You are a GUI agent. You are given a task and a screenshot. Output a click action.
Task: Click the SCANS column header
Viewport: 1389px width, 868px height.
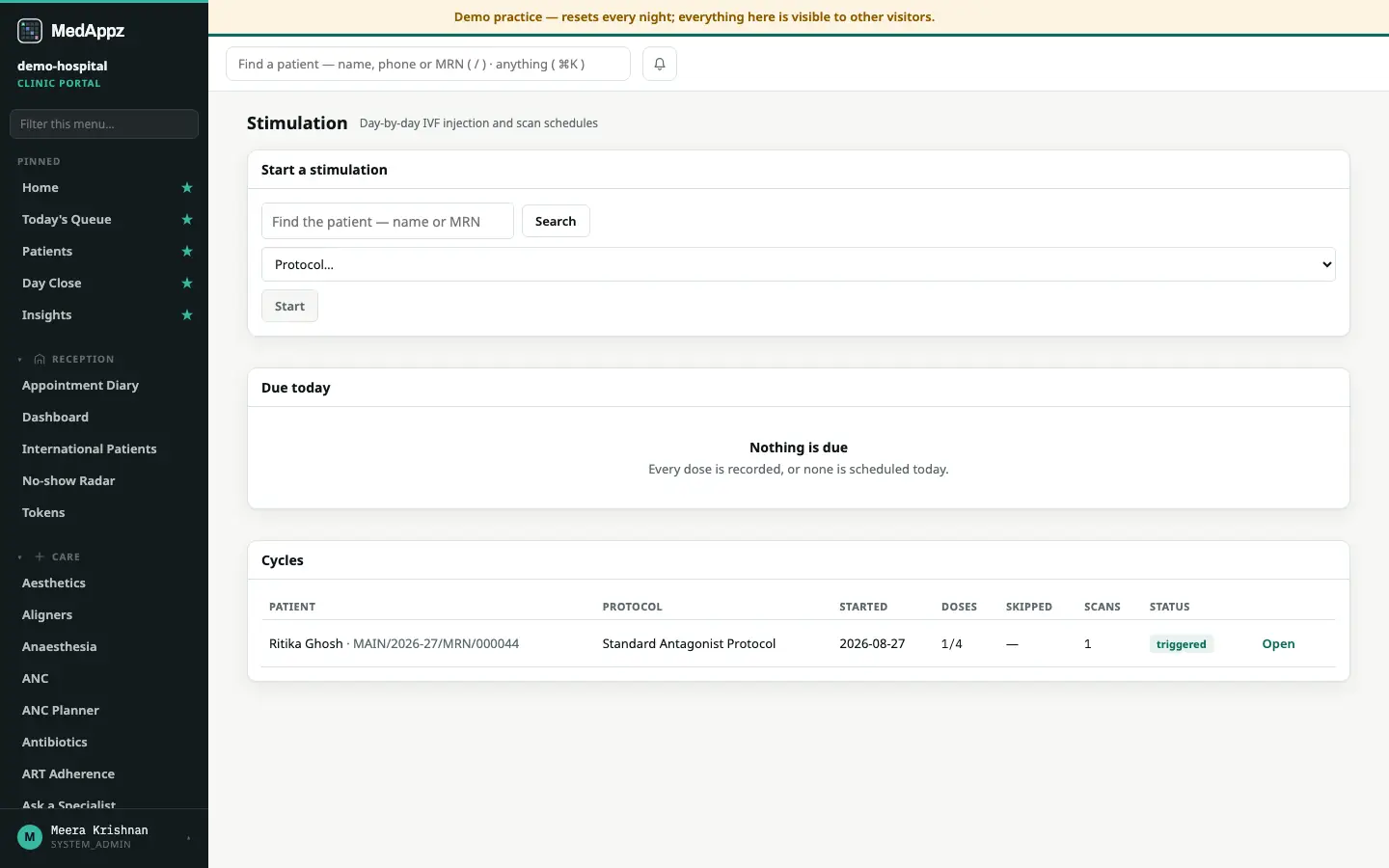coord(1103,607)
